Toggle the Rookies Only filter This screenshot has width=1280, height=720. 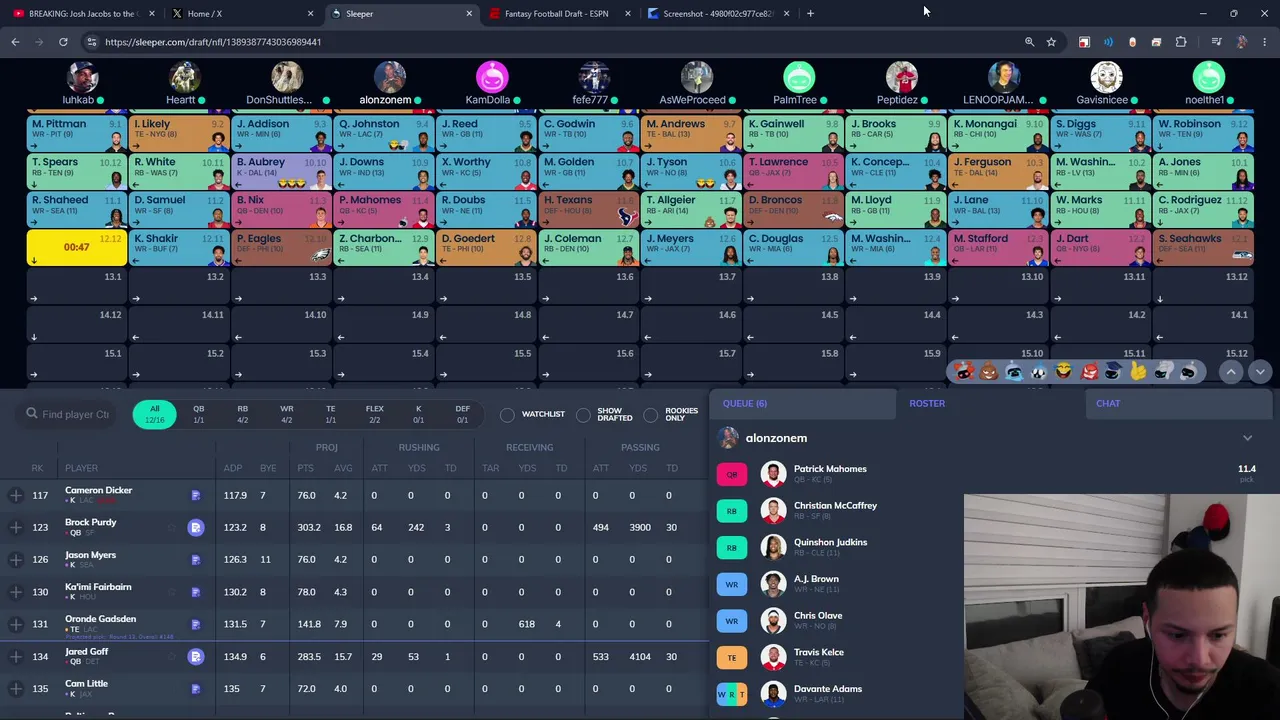pyautogui.click(x=652, y=414)
